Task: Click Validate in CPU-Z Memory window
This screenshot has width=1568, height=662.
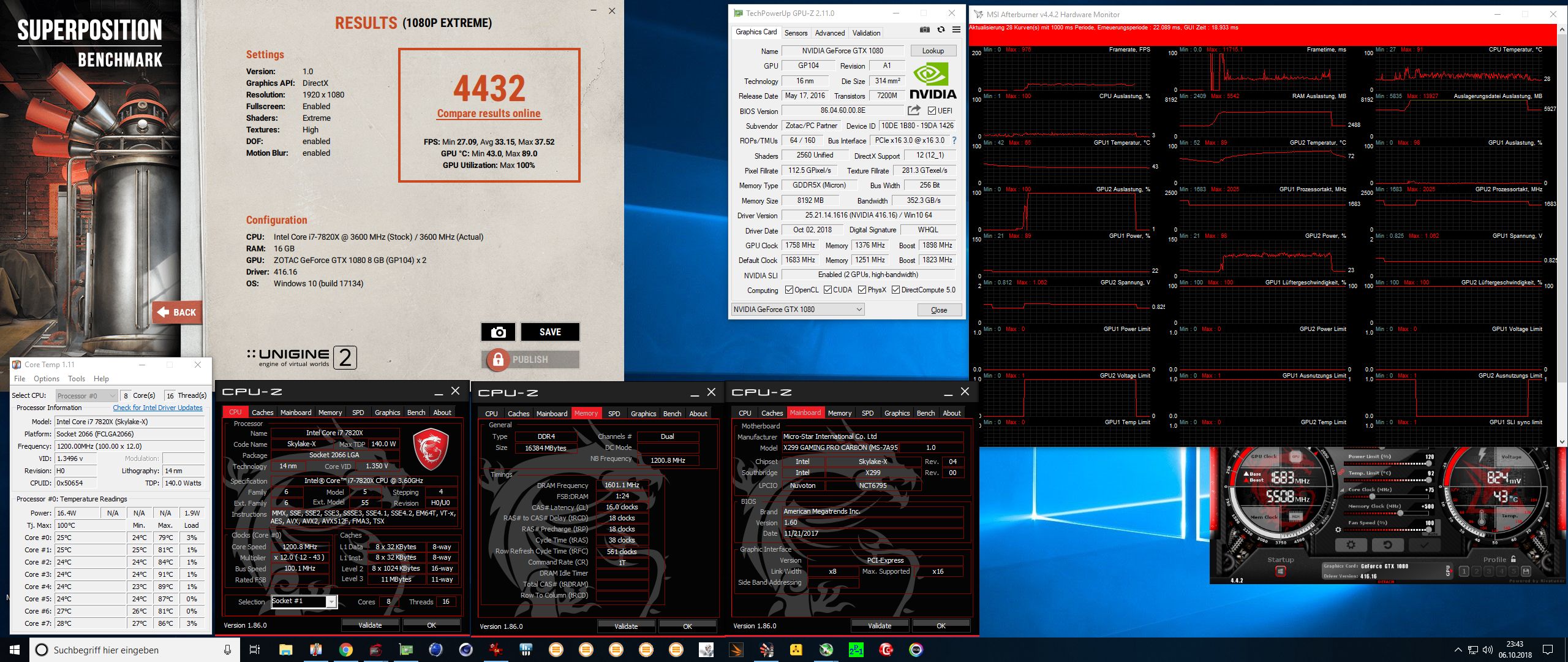Action: pyautogui.click(x=626, y=626)
